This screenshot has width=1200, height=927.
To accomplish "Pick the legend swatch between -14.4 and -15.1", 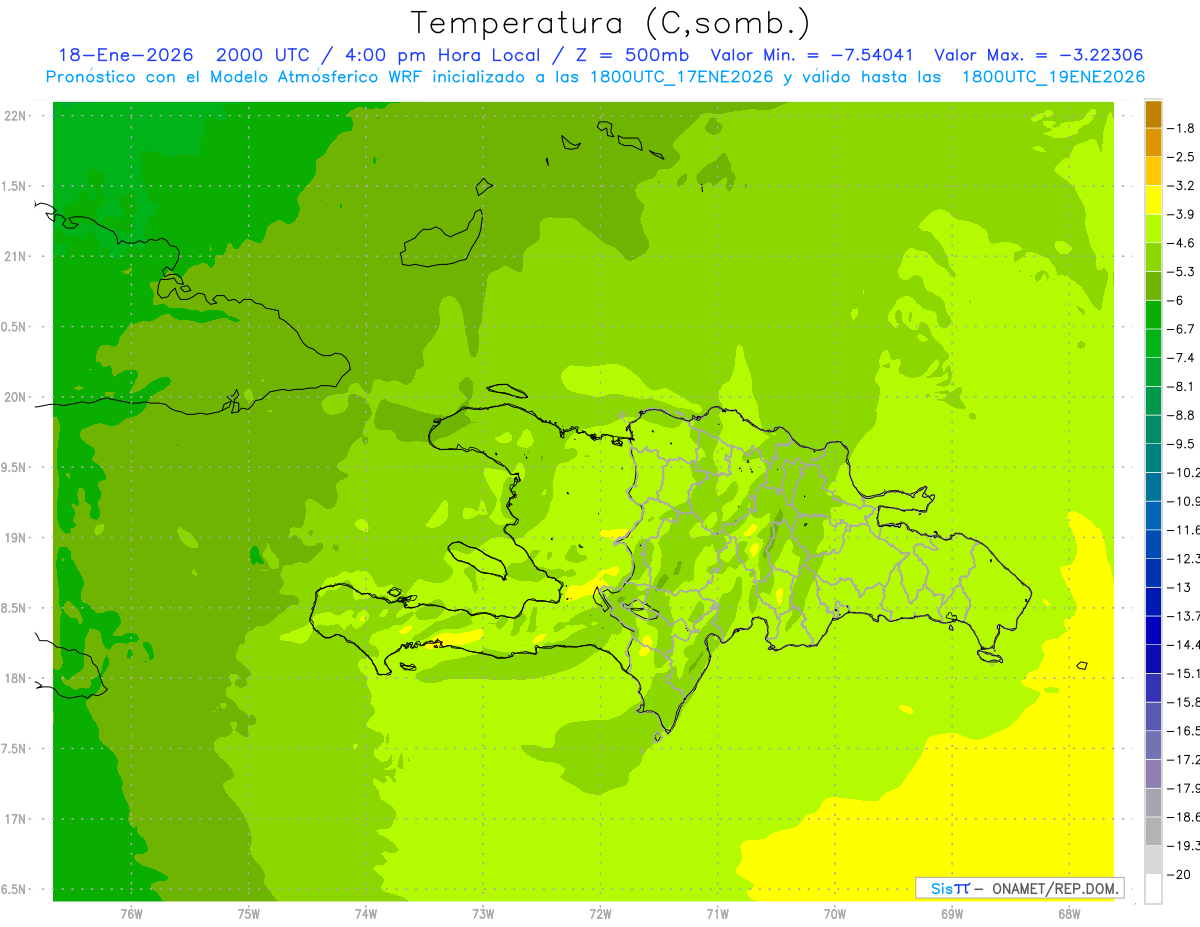I will [x=1153, y=659].
